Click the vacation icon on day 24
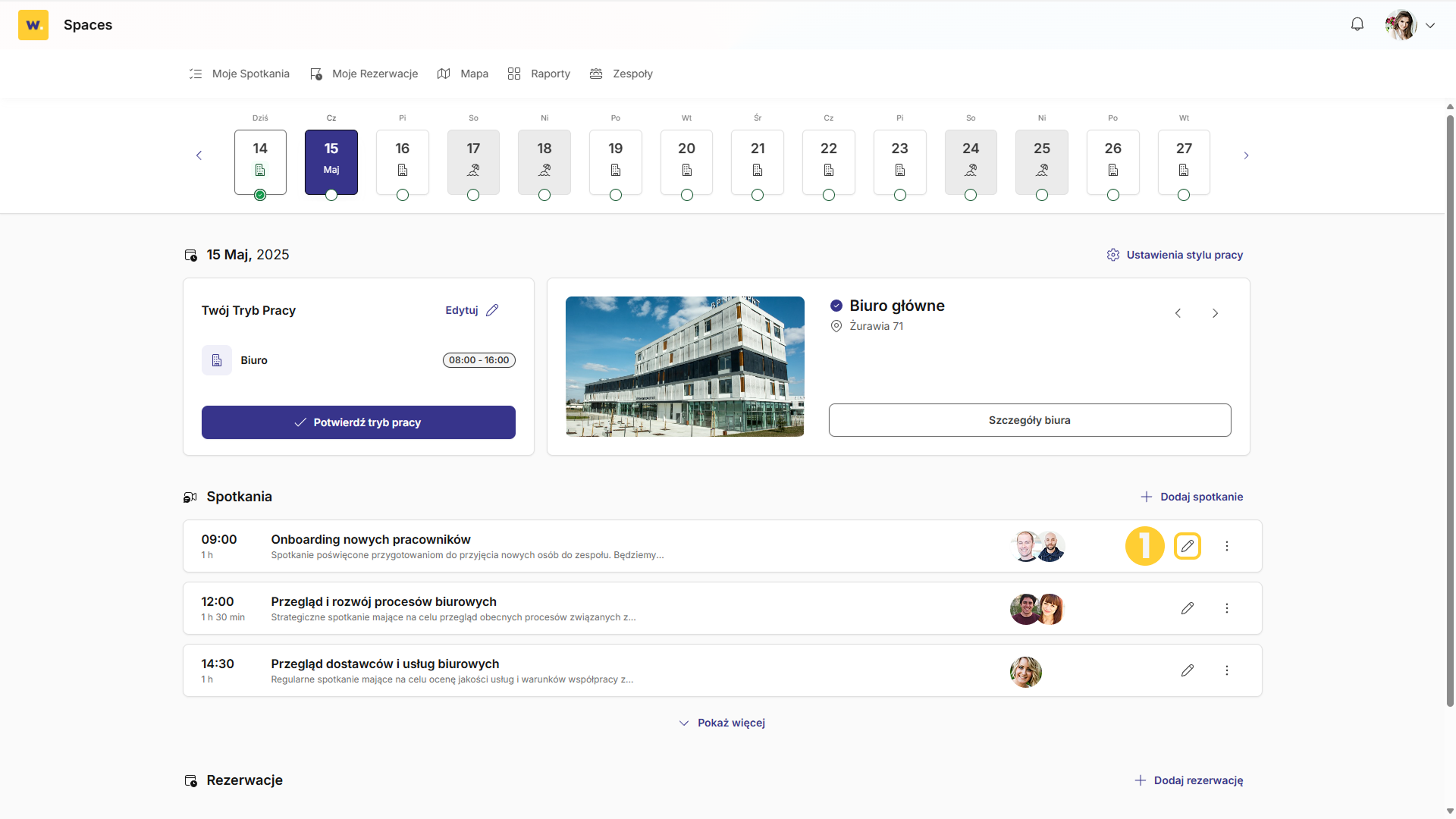The height and width of the screenshot is (819, 1456). point(971,170)
